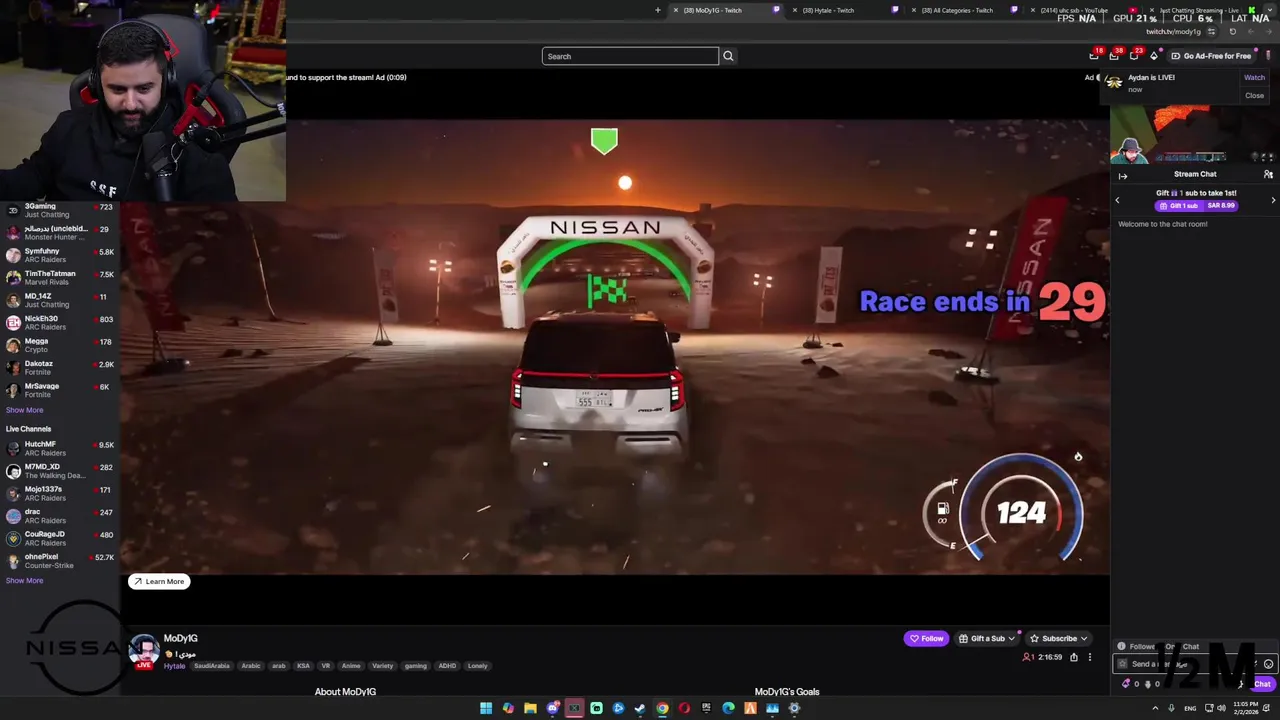This screenshot has width=1280, height=720.
Task: Click Show More under Live Channels
Action: [25, 580]
